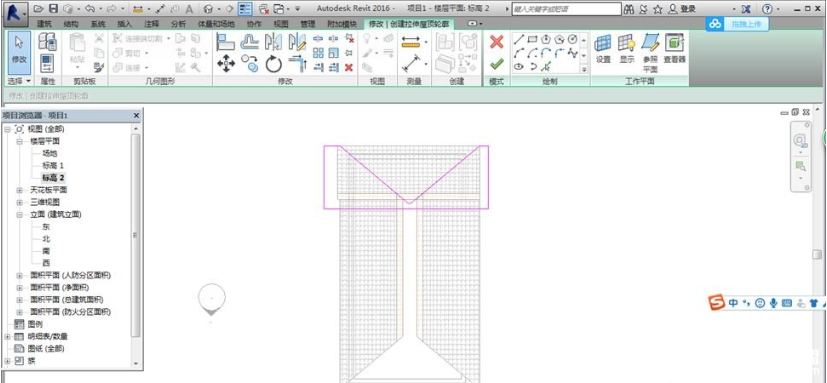The width and height of the screenshot is (827, 383).
Task: Toggle thin lines display in quick access toolbar
Action: 244,9
